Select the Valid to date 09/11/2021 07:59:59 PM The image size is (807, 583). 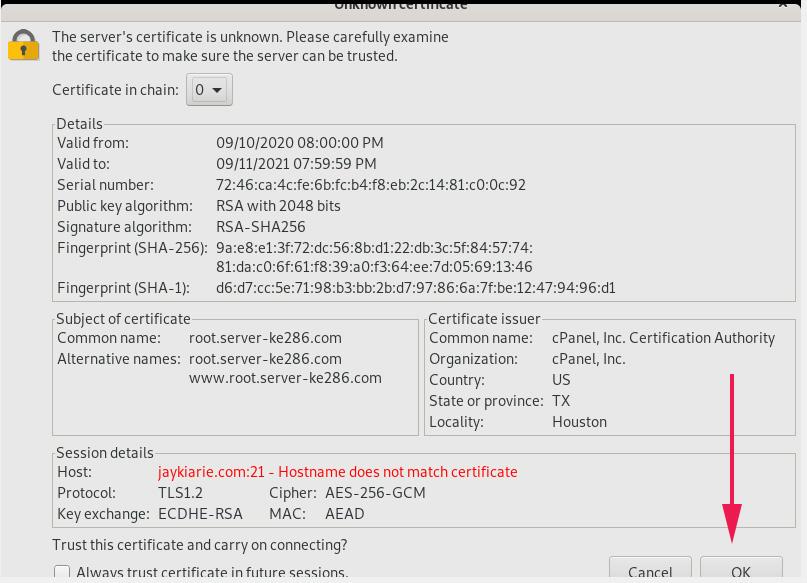(296, 164)
